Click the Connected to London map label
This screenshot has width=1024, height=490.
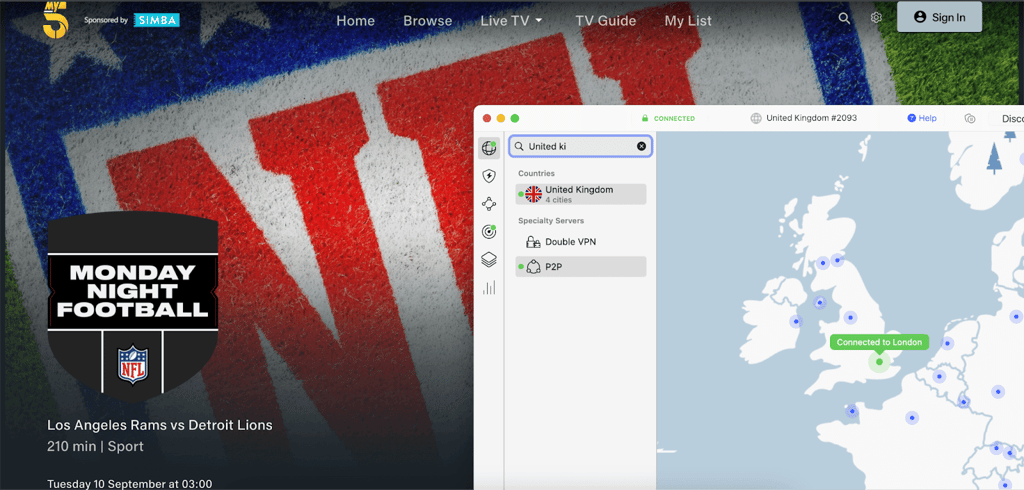(x=879, y=342)
